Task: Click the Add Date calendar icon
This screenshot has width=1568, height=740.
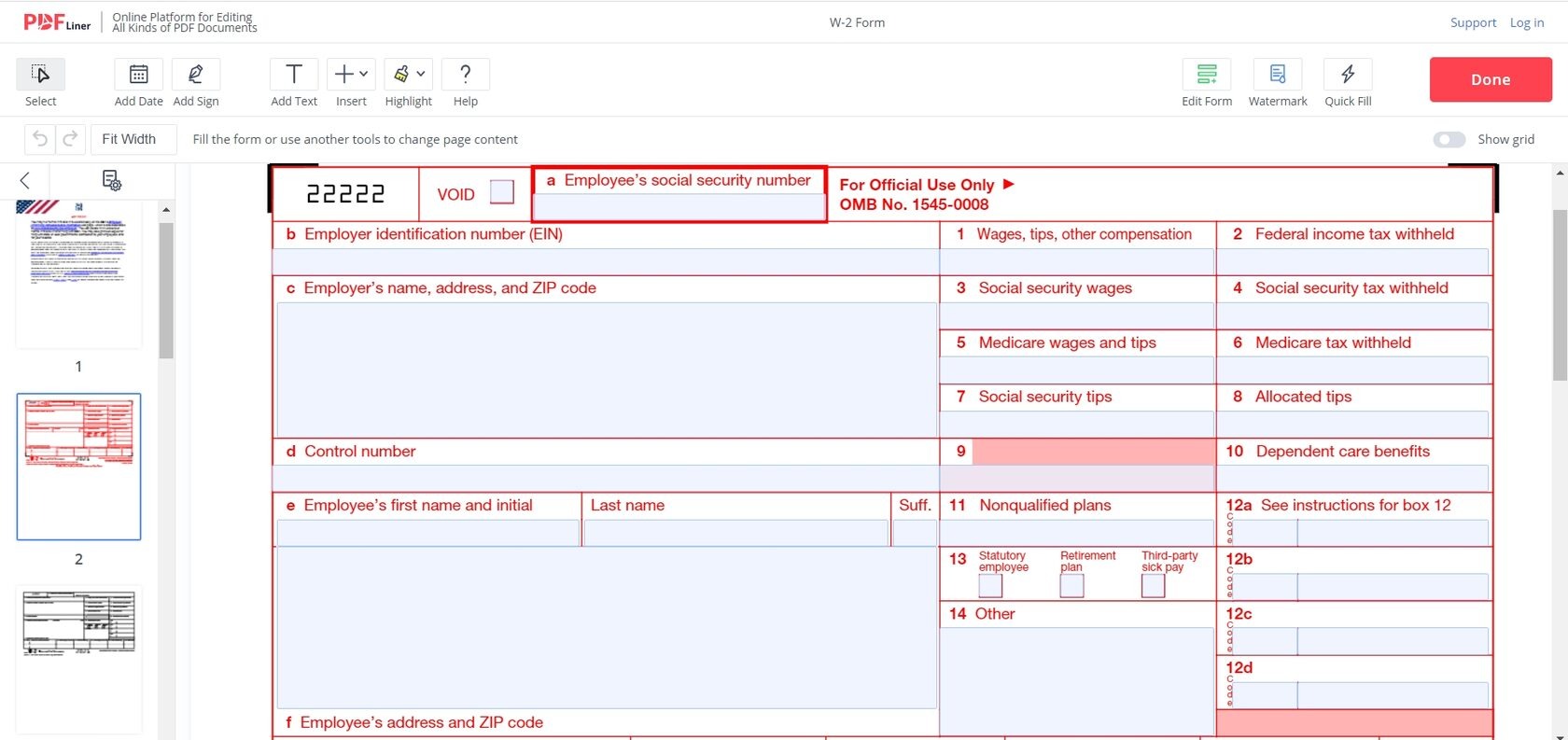Action: click(x=138, y=74)
